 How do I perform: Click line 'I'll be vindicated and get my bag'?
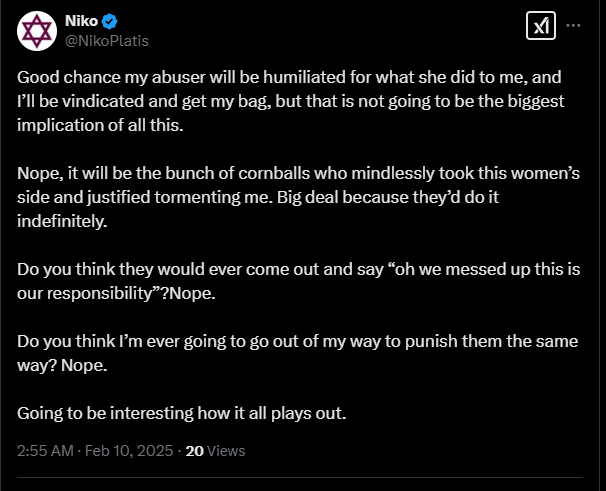tap(291, 101)
